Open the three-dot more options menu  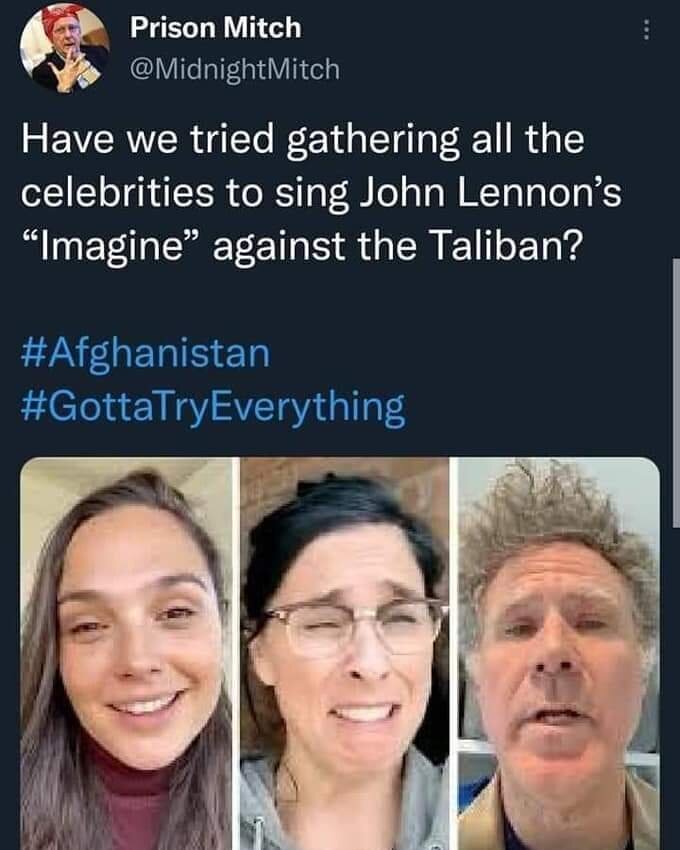coord(645,30)
